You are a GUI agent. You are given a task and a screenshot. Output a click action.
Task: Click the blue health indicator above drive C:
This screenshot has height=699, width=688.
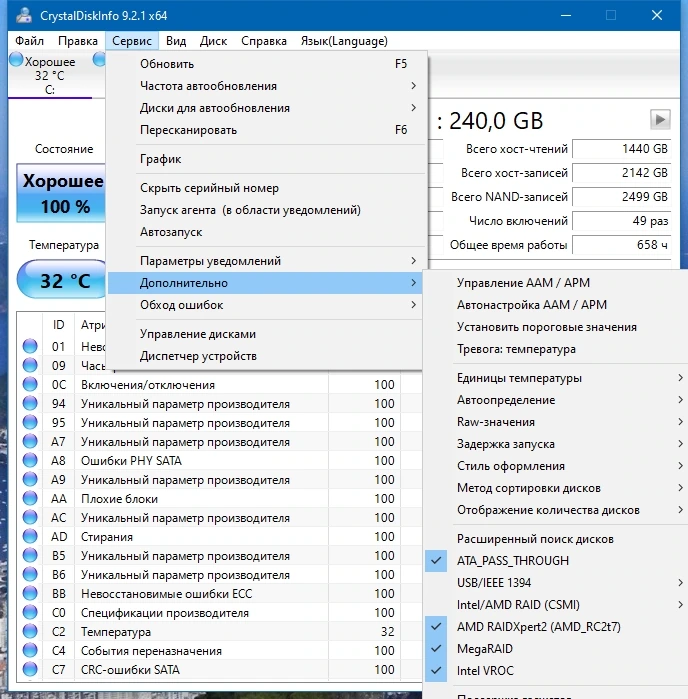coord(16,60)
